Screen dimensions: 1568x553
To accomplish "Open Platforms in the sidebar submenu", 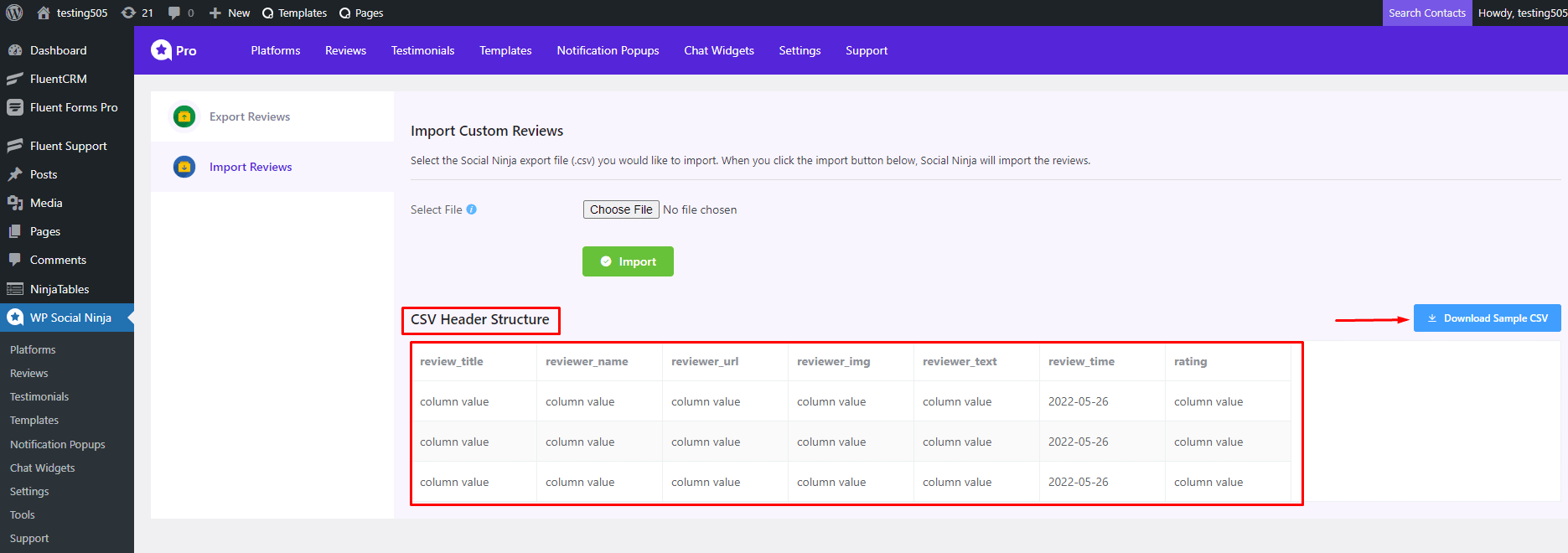I will click(x=33, y=349).
